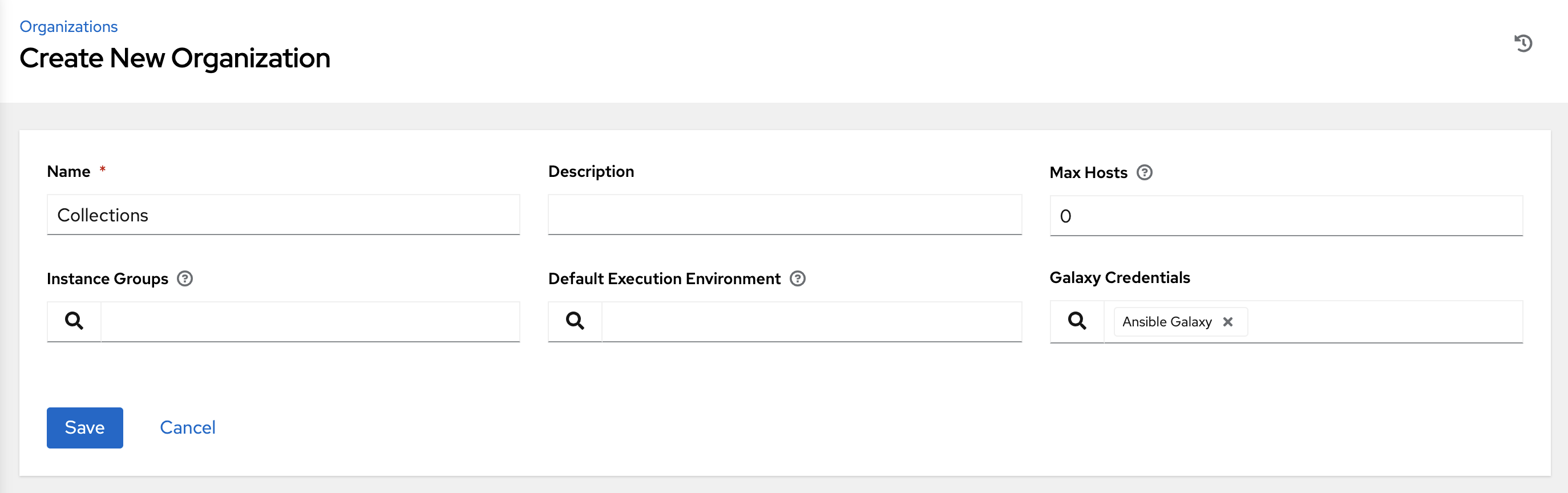
Task: Click the Galaxy Credentials label
Action: click(1120, 277)
